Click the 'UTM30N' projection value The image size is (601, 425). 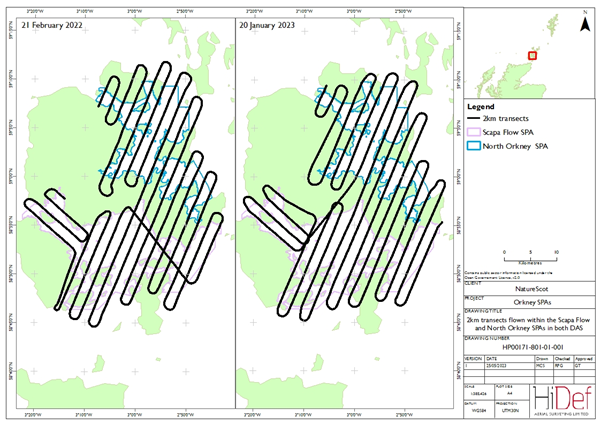511,411
